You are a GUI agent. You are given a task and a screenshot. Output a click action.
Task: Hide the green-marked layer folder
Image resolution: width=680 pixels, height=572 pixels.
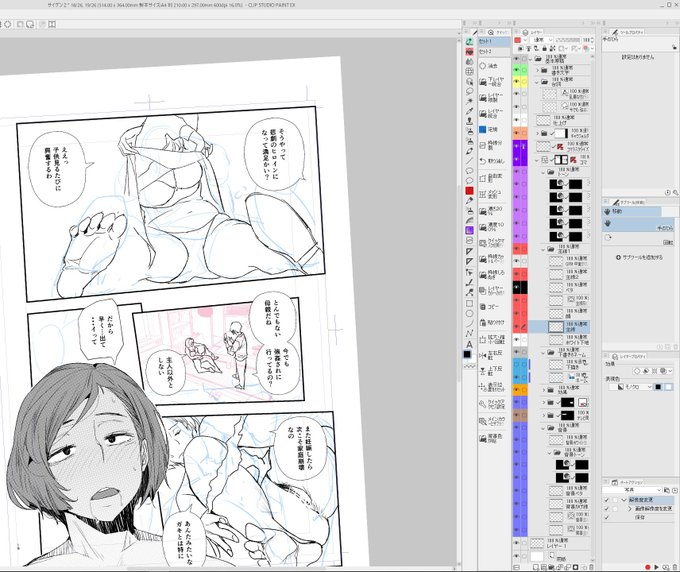tap(516, 70)
